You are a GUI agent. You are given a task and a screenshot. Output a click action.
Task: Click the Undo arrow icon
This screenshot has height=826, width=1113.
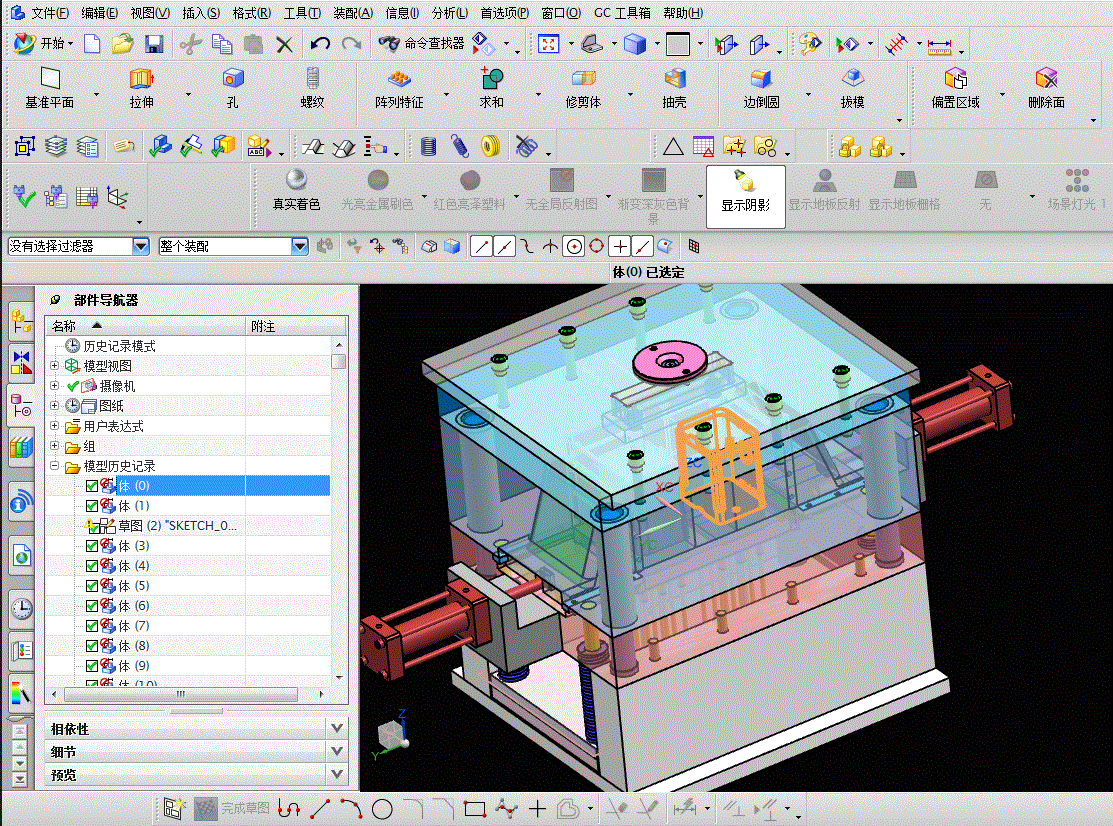click(x=320, y=44)
